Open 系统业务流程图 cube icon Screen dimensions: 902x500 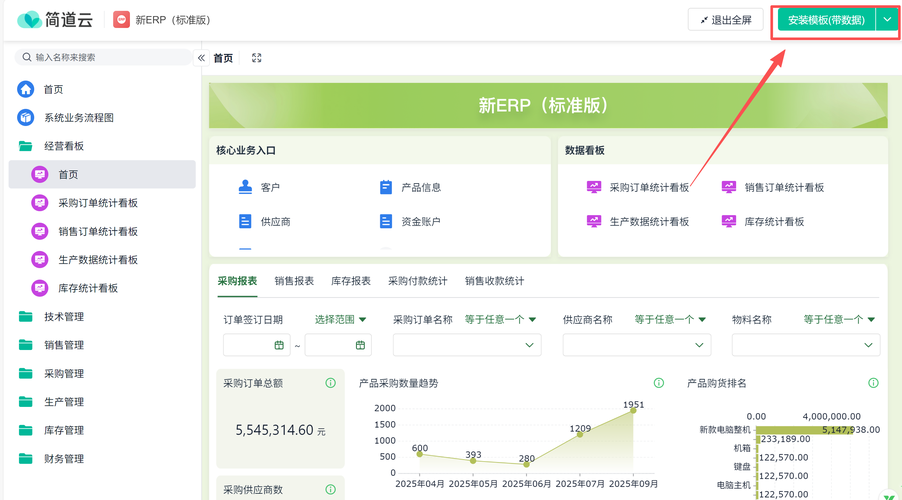click(x=26, y=118)
